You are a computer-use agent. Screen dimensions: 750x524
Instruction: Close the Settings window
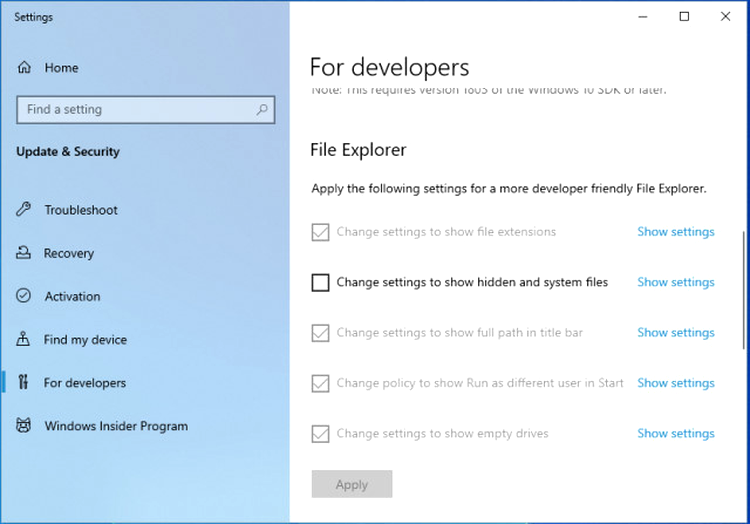[x=725, y=17]
